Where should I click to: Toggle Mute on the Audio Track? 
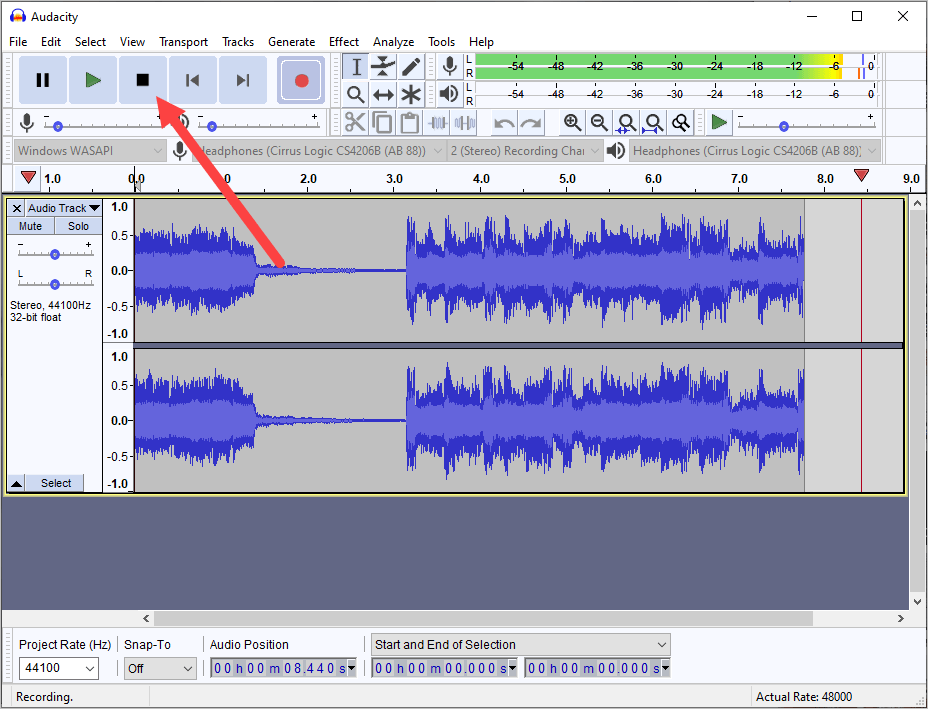[x=30, y=226]
